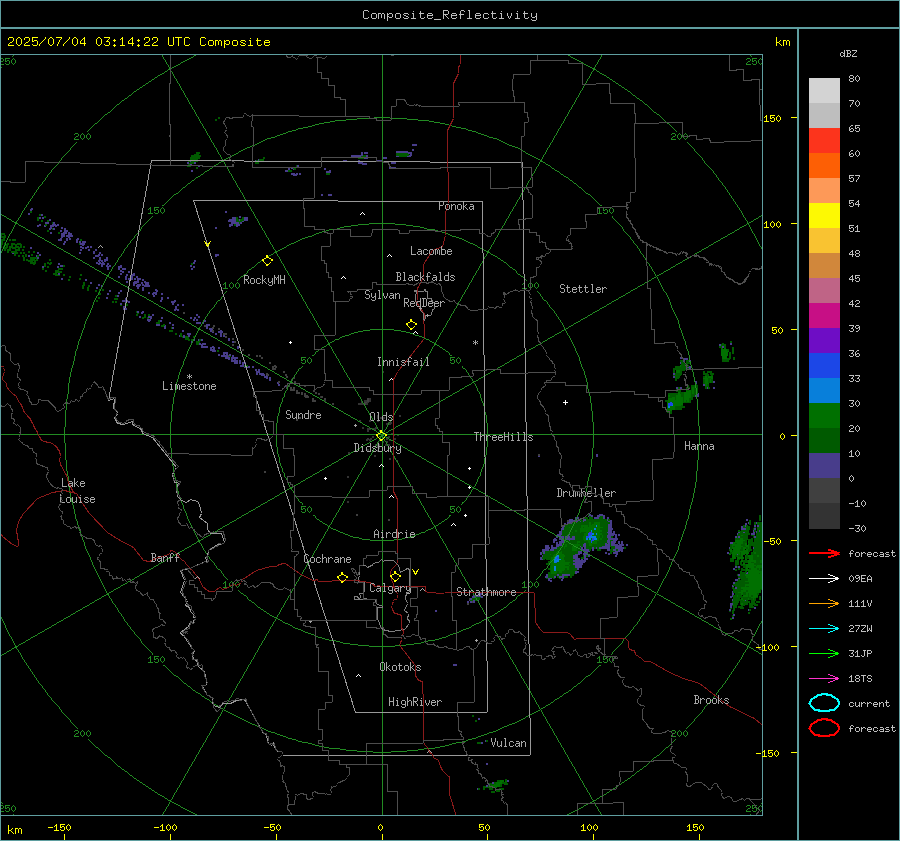Click the Brooks label on map

(711, 700)
